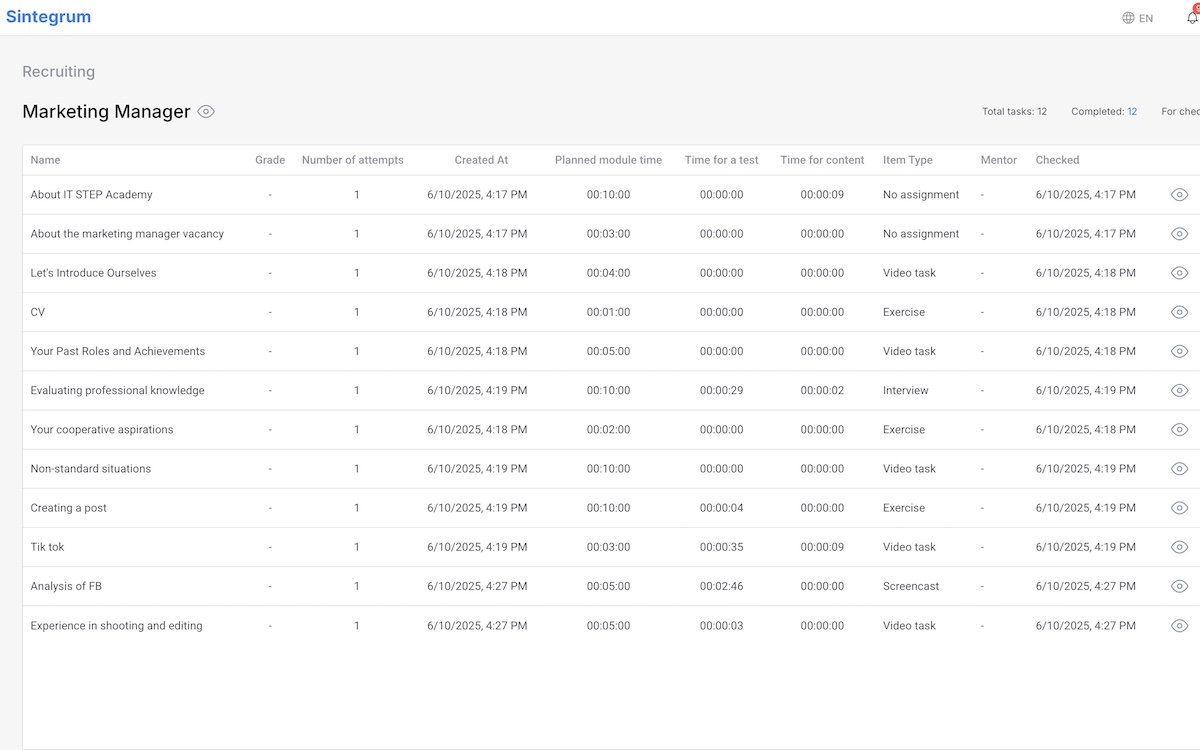Screen dimensions: 1200x750
Task: Show Let's Introduce Ourselves task via eye icon
Action: [1179, 273]
